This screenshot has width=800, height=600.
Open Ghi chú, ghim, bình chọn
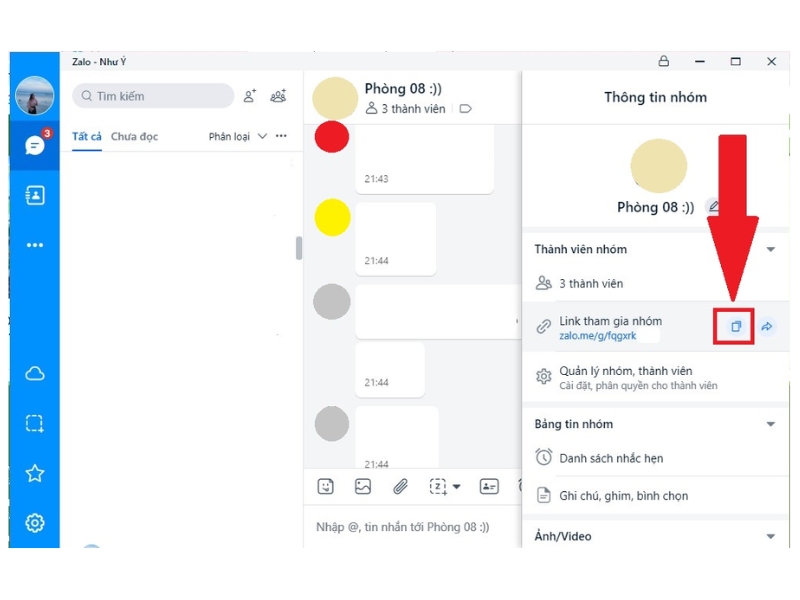click(656, 495)
